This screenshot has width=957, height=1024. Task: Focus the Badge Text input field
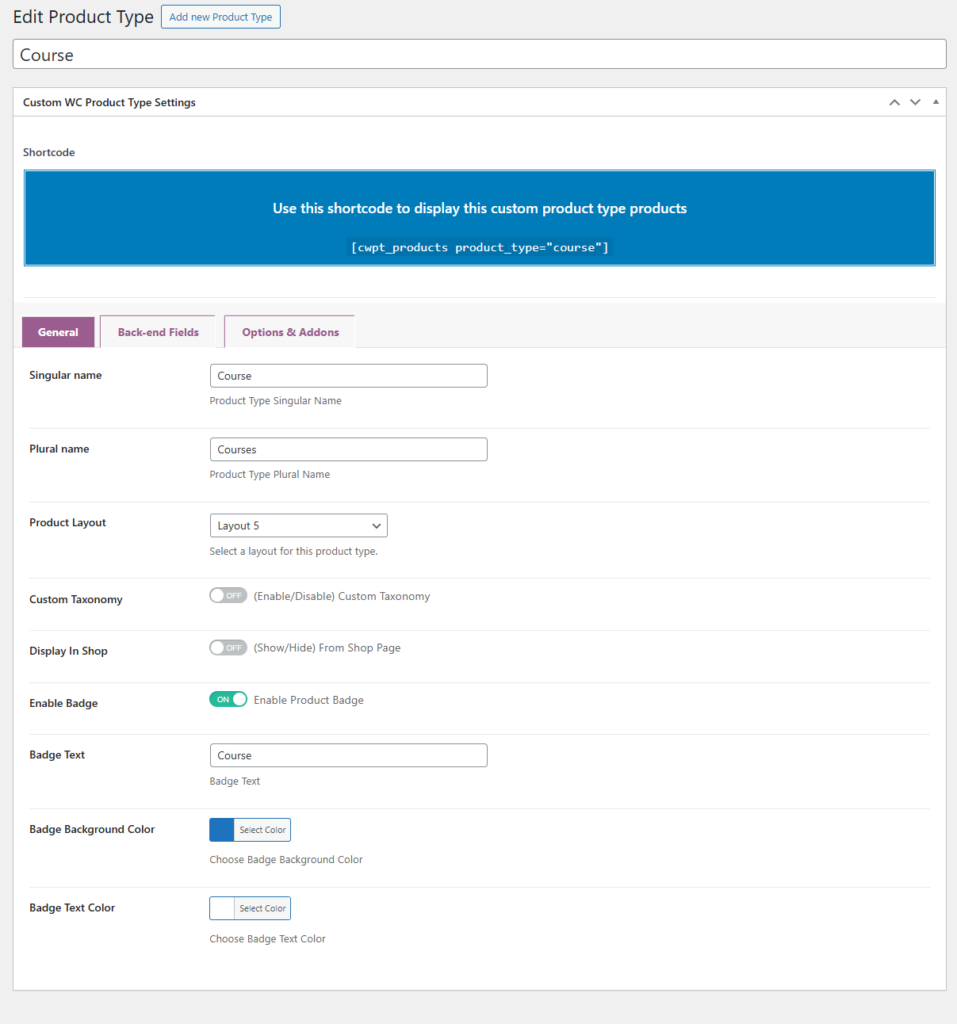[x=348, y=756]
